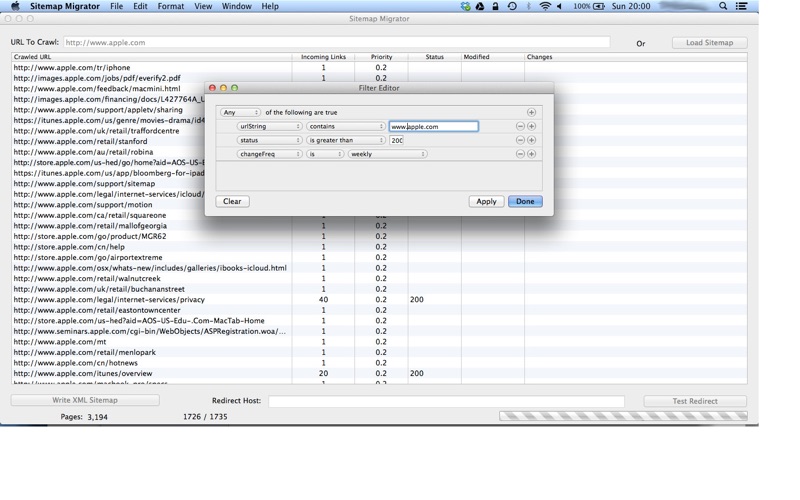
Task: Add a rule after the changeFreq row
Action: 531,154
